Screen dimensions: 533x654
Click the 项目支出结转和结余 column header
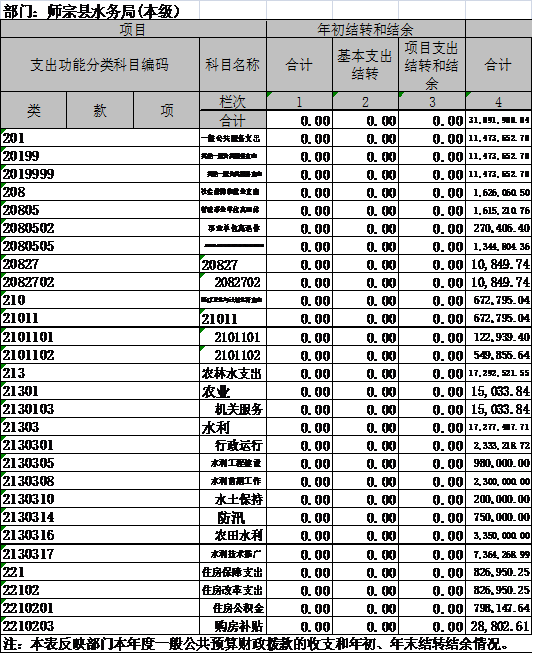[x=432, y=65]
